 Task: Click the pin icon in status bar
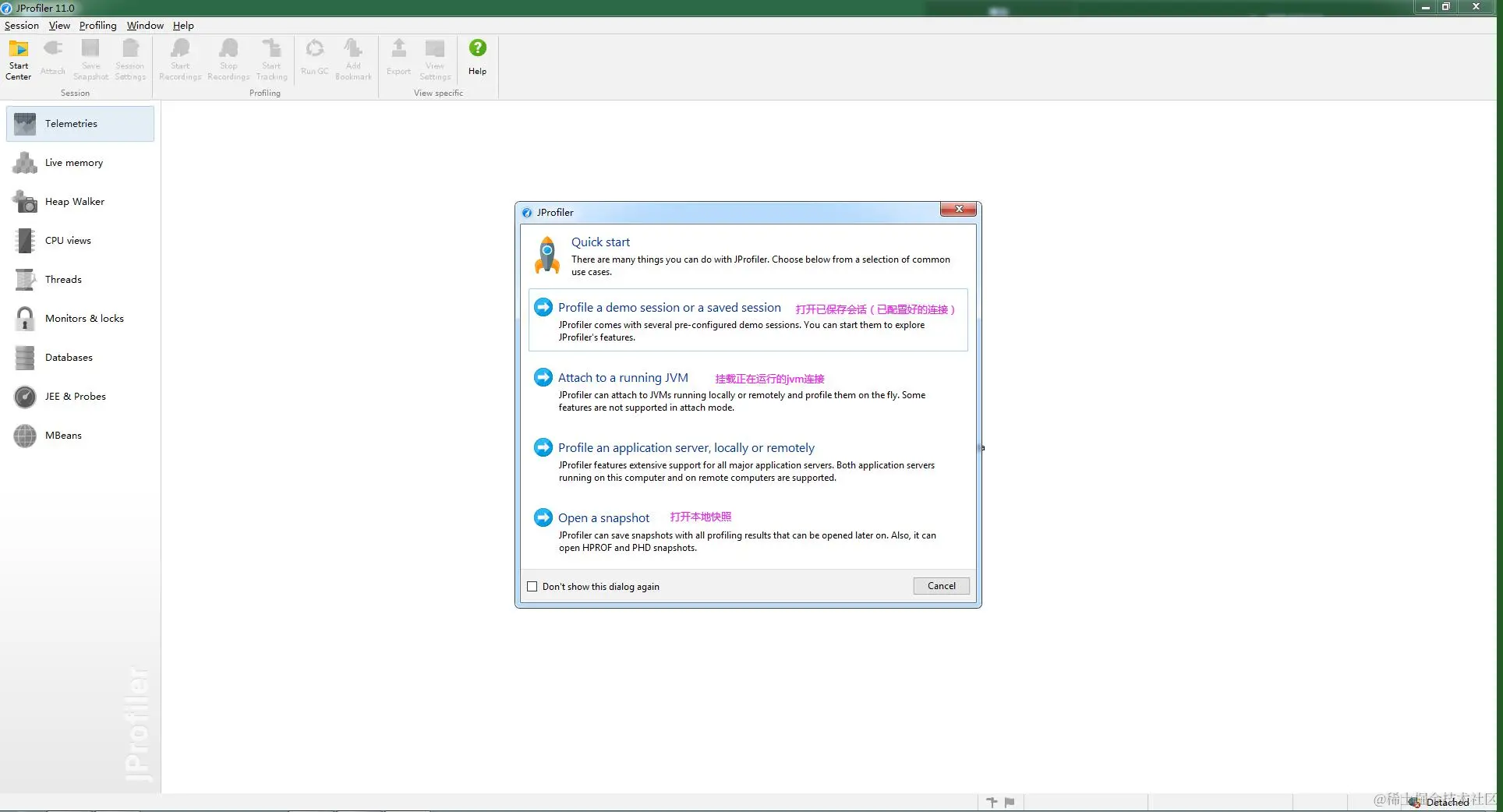(x=992, y=802)
